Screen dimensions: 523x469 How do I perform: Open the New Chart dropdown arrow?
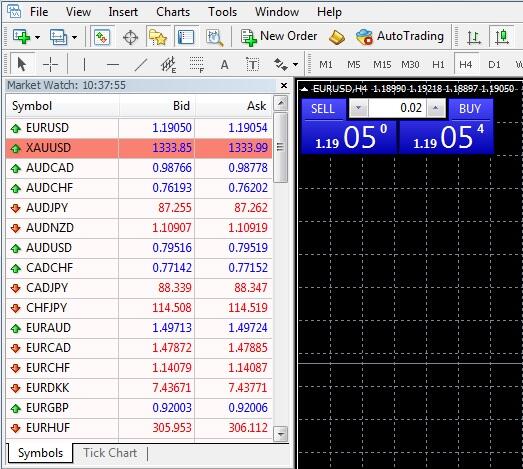click(x=37, y=37)
